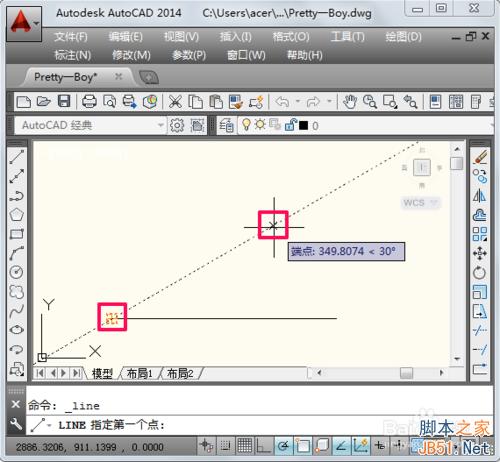This screenshot has width=500, height=462.
Task: Select the Line draw tool
Action: click(16, 157)
